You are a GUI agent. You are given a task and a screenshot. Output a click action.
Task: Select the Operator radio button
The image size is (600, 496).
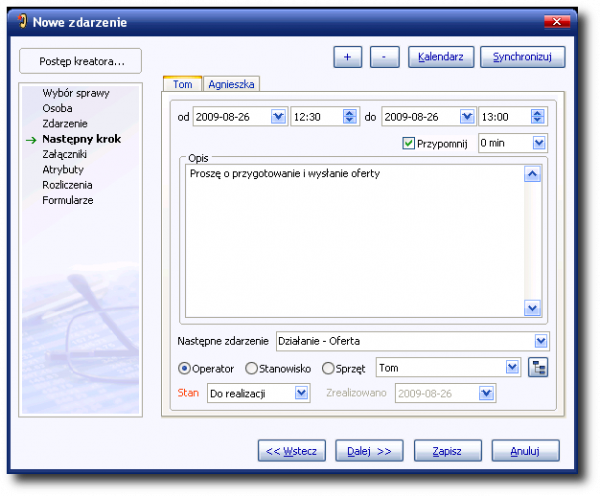click(184, 368)
